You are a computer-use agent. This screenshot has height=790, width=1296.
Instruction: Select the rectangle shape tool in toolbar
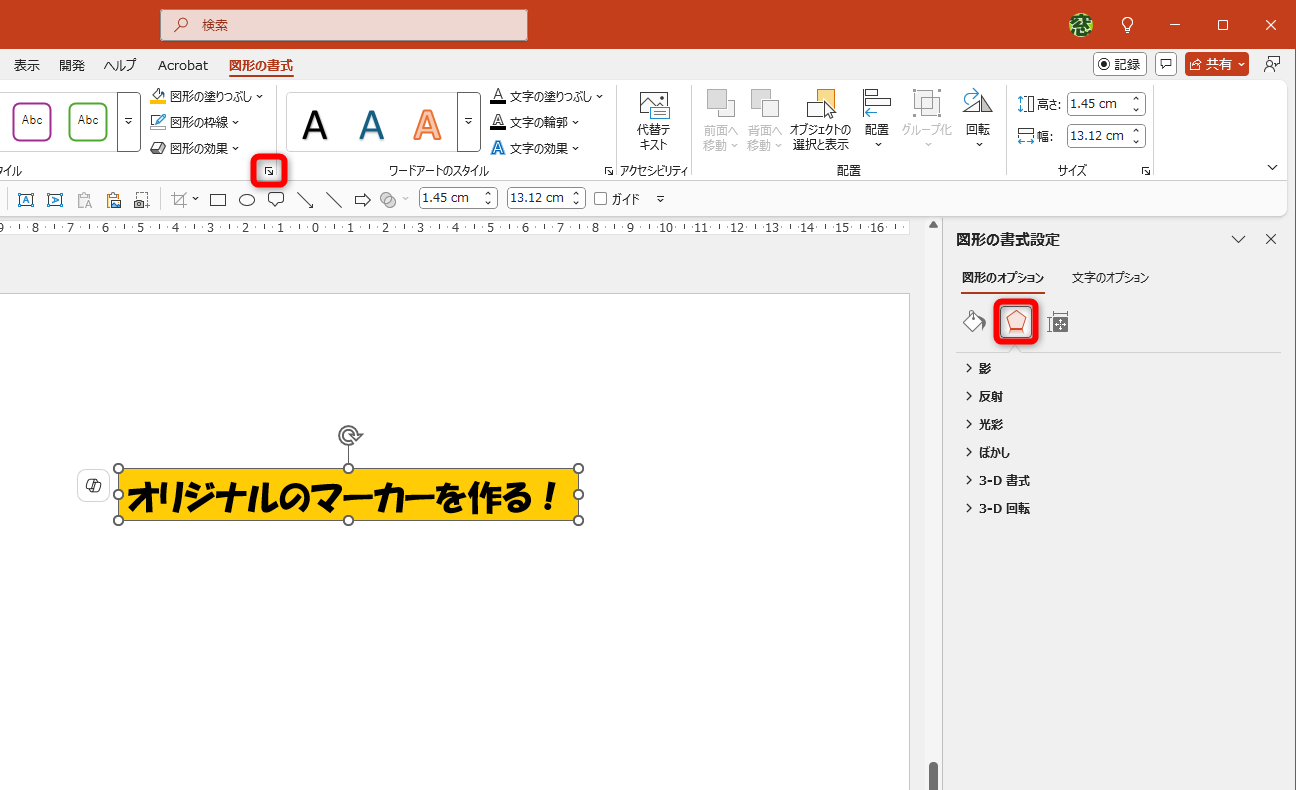(217, 198)
